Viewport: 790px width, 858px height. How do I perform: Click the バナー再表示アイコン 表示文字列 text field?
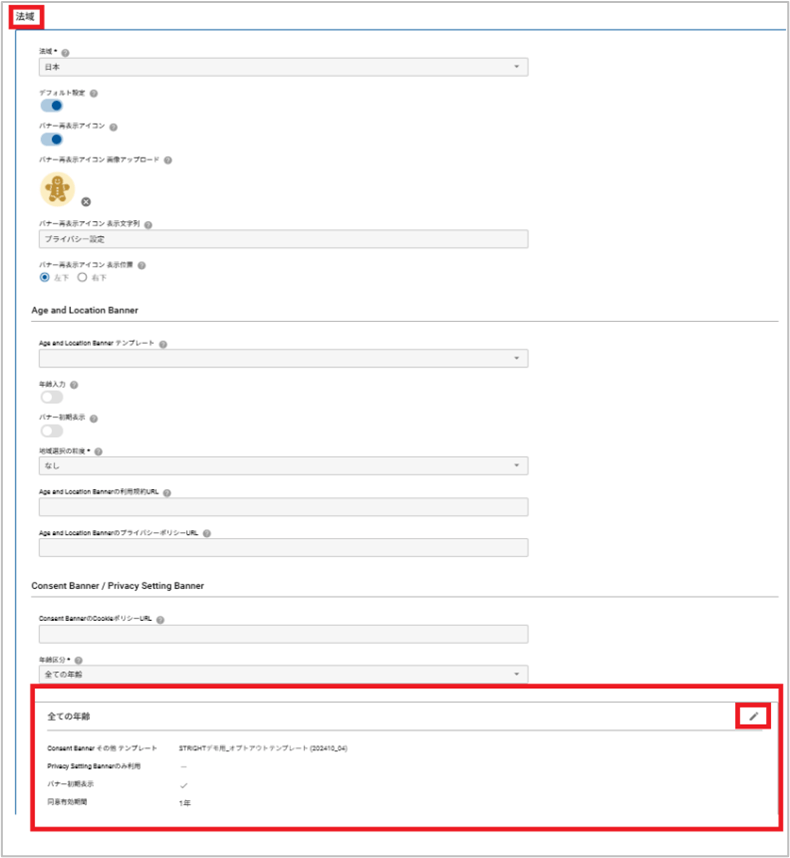coord(283,240)
